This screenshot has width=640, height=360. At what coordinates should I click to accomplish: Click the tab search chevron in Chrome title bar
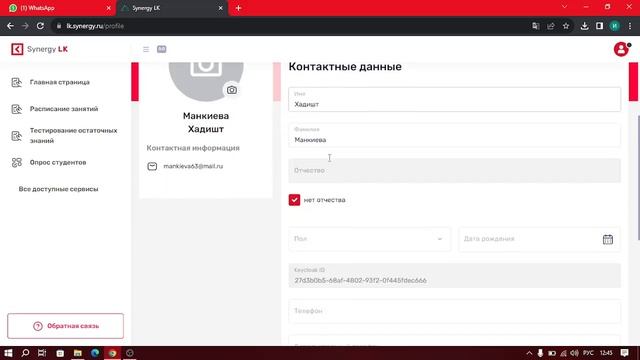(x=564, y=7)
